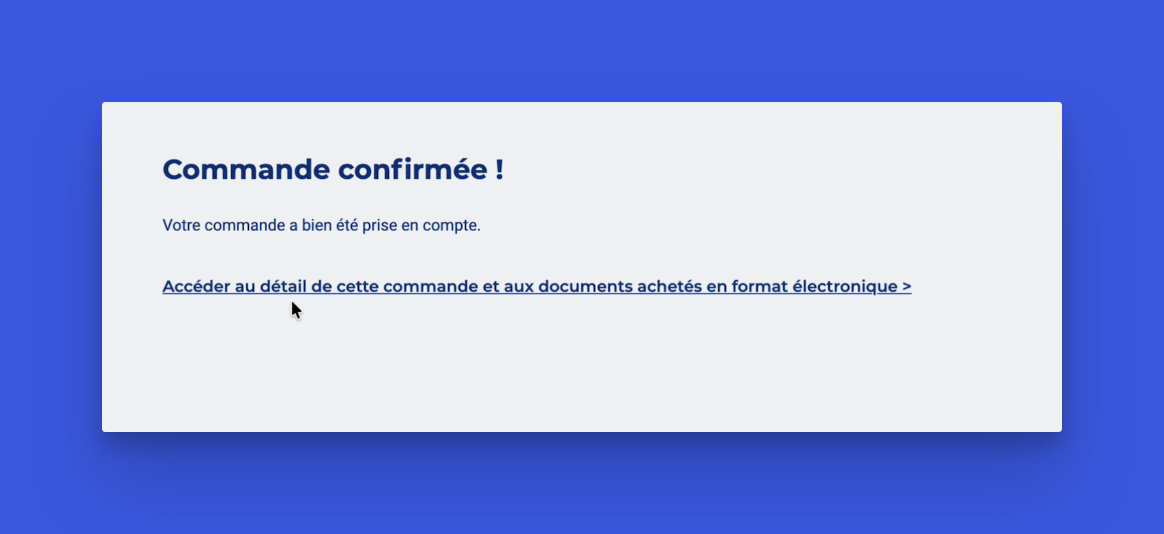Open the order details link
The width and height of the screenshot is (1164, 534).
[536, 287]
